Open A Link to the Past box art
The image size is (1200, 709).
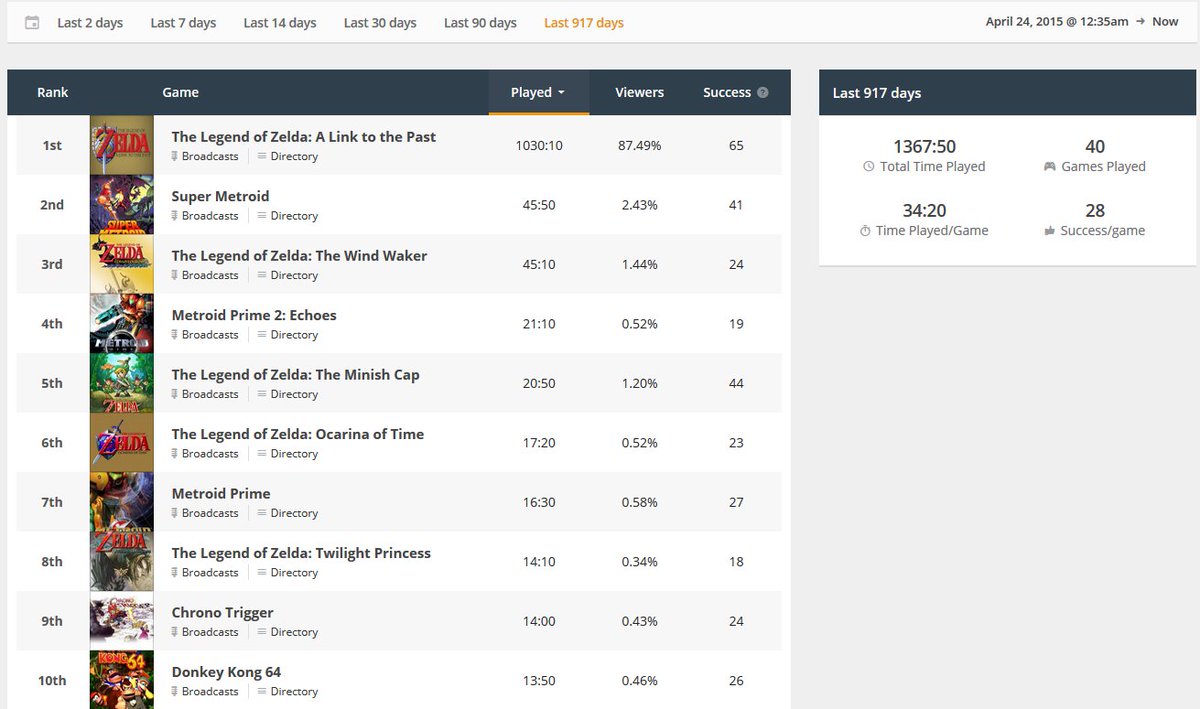pyautogui.click(x=122, y=145)
